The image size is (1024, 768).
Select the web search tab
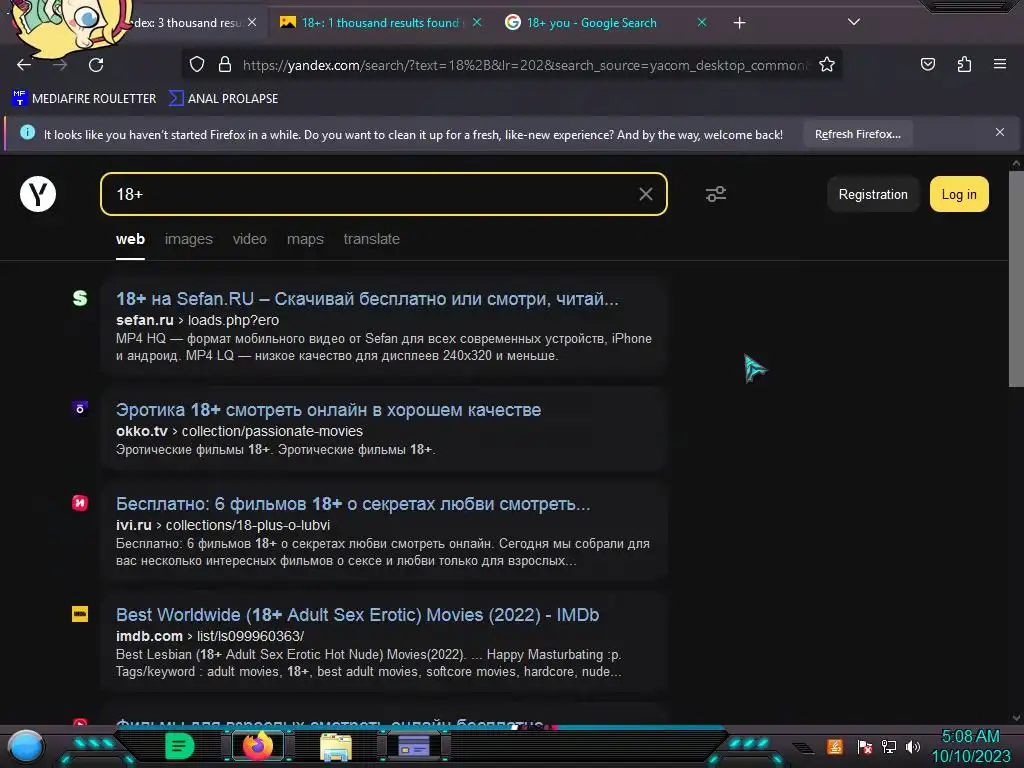(131, 239)
